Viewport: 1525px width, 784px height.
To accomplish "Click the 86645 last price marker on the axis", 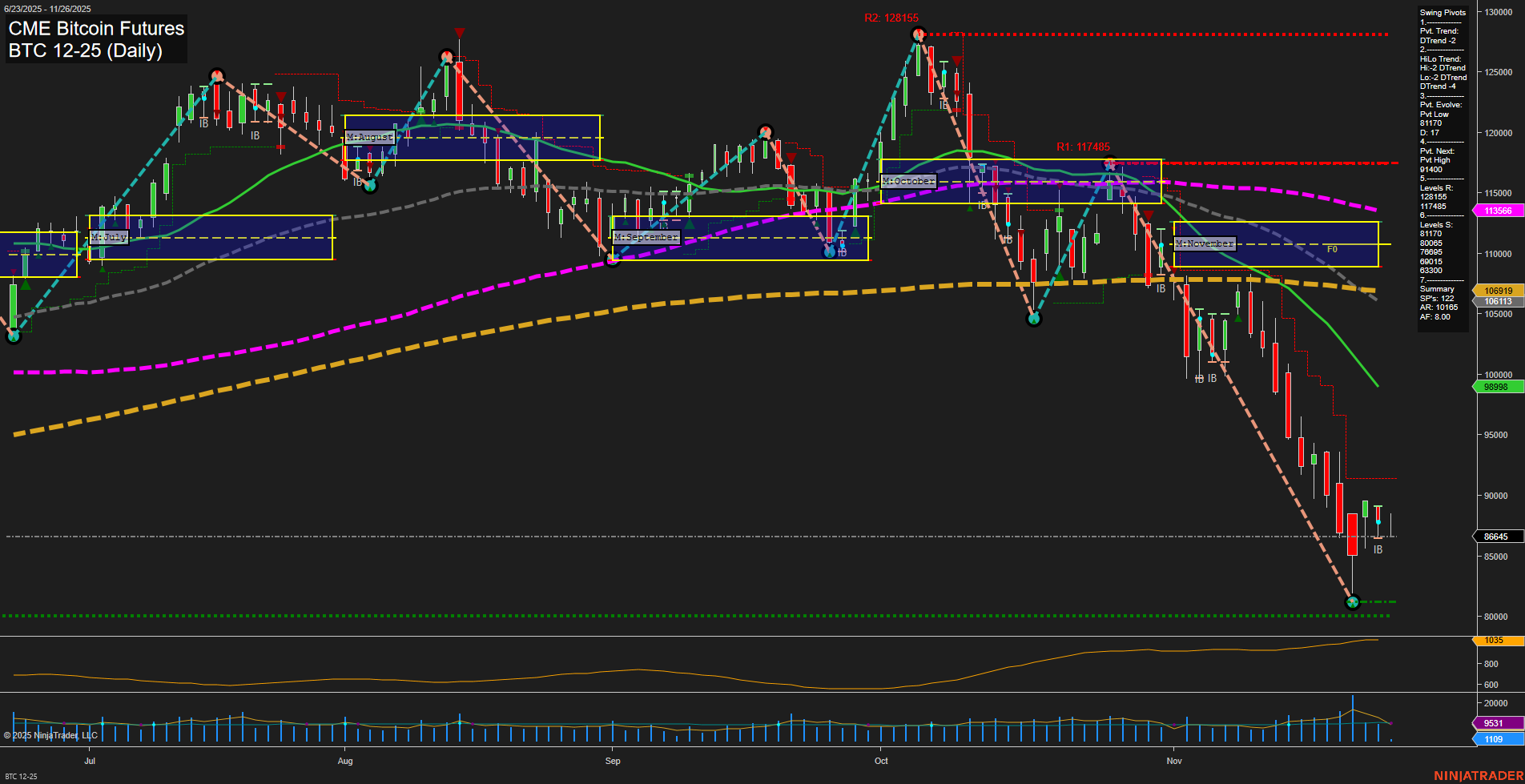I will click(x=1495, y=537).
